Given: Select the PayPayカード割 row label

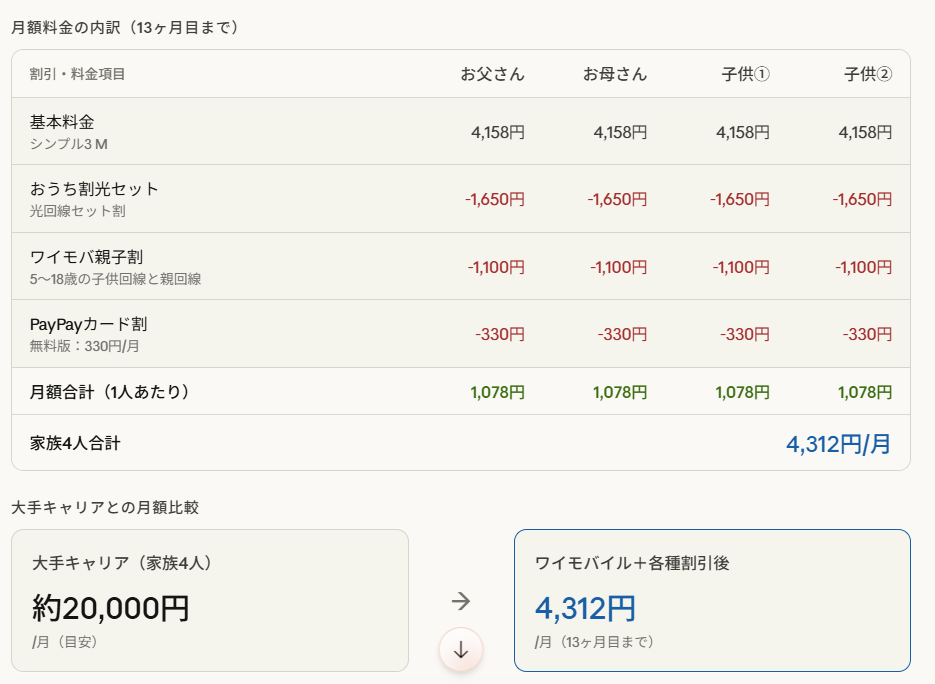Looking at the screenshot, I should [89, 324].
